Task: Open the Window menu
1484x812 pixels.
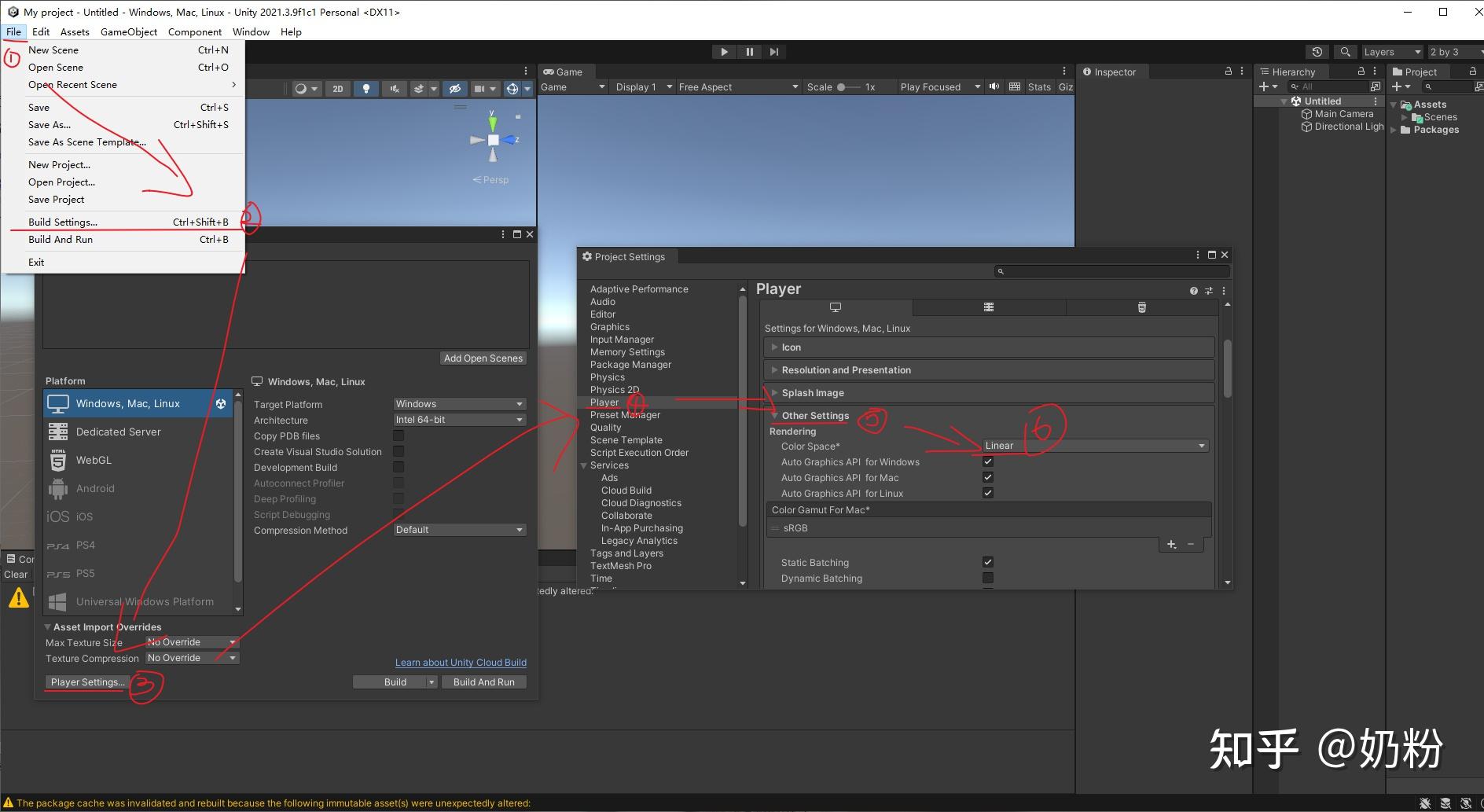Action: pos(251,31)
